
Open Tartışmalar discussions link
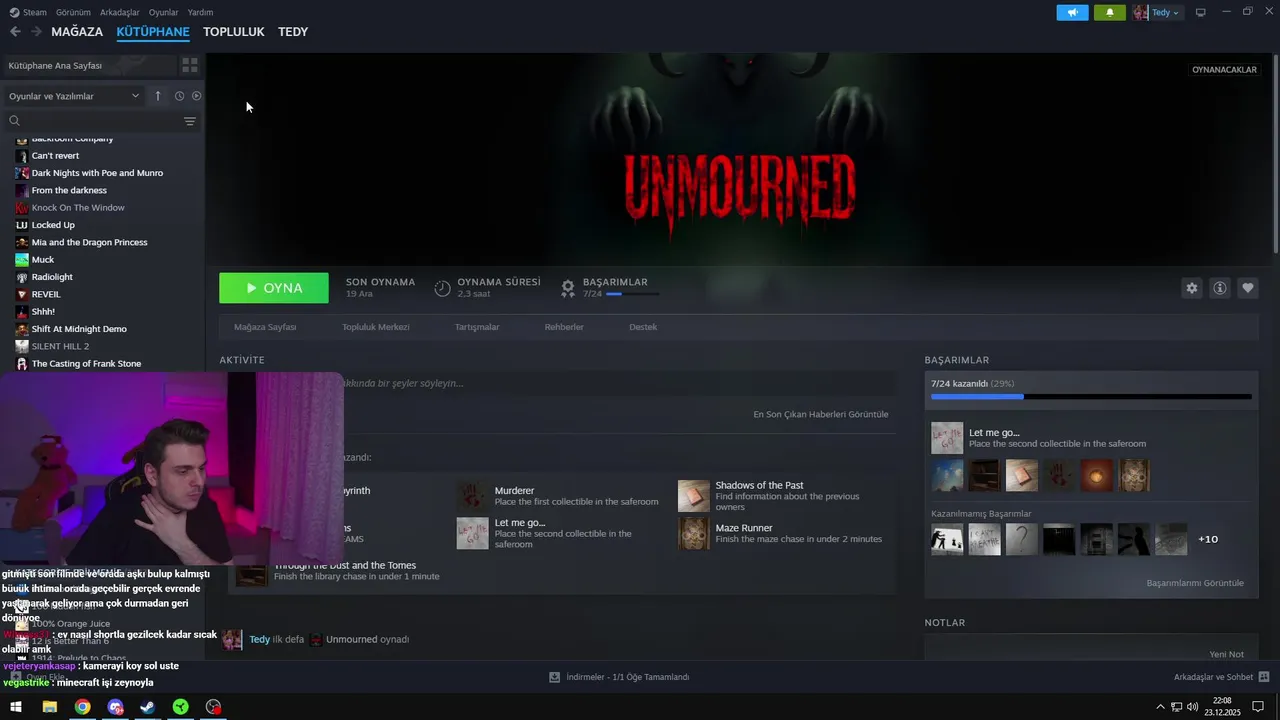(x=477, y=327)
